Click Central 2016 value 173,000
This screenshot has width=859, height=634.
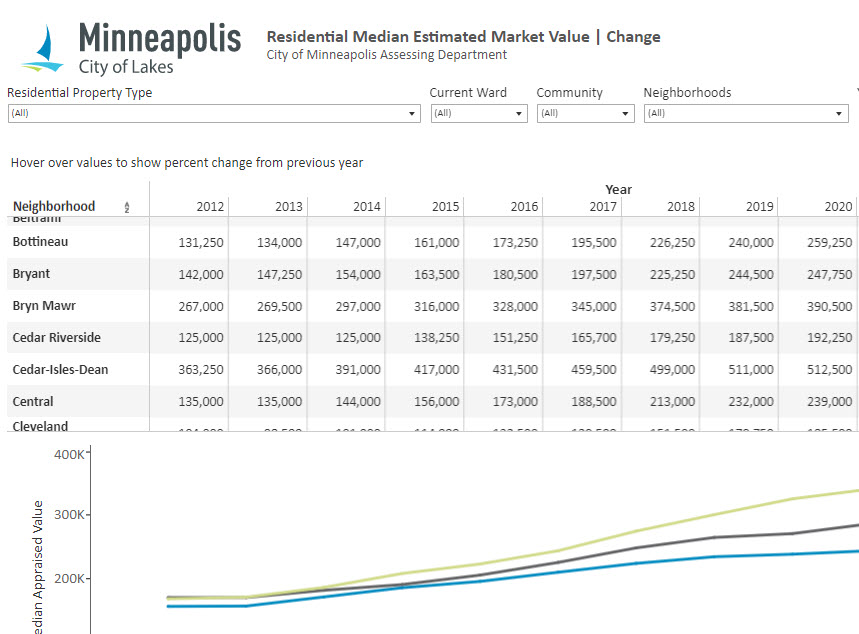tap(515, 402)
